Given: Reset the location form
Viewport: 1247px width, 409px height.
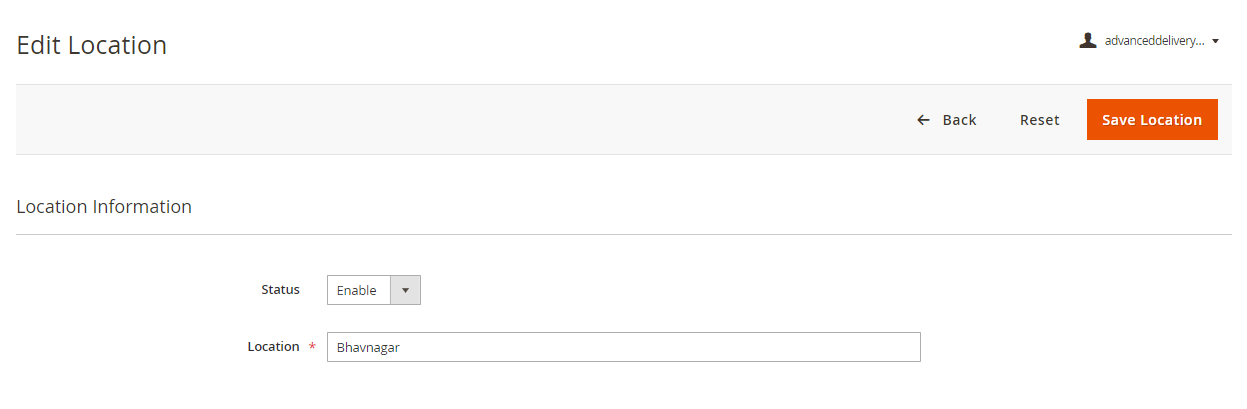Looking at the screenshot, I should click(1039, 120).
